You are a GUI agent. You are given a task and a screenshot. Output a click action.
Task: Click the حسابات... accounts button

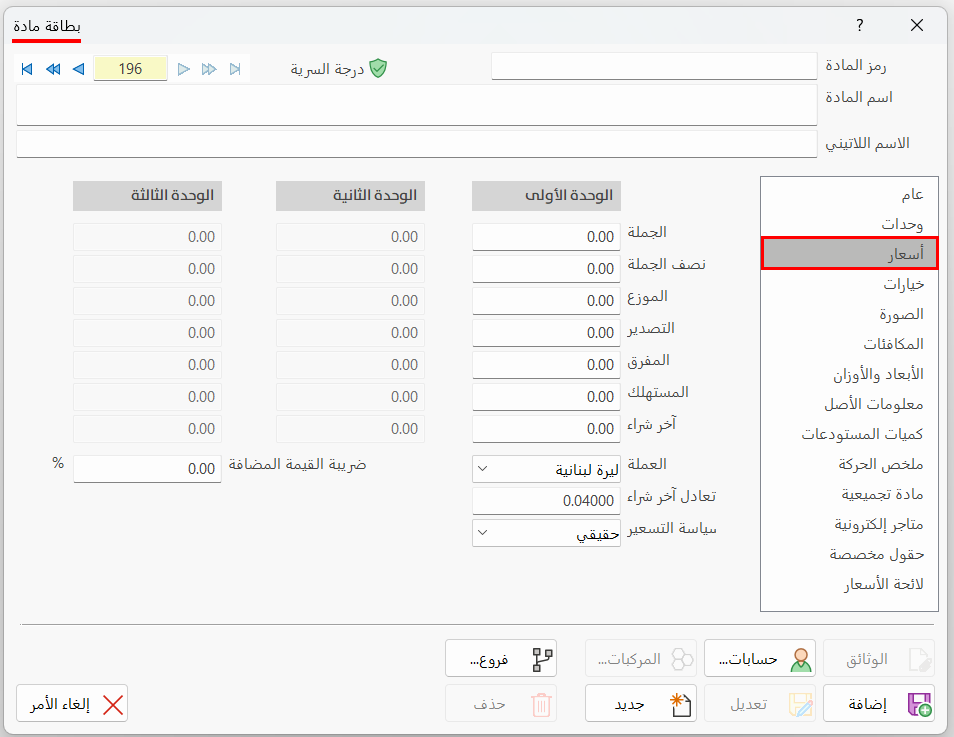[x=760, y=658]
